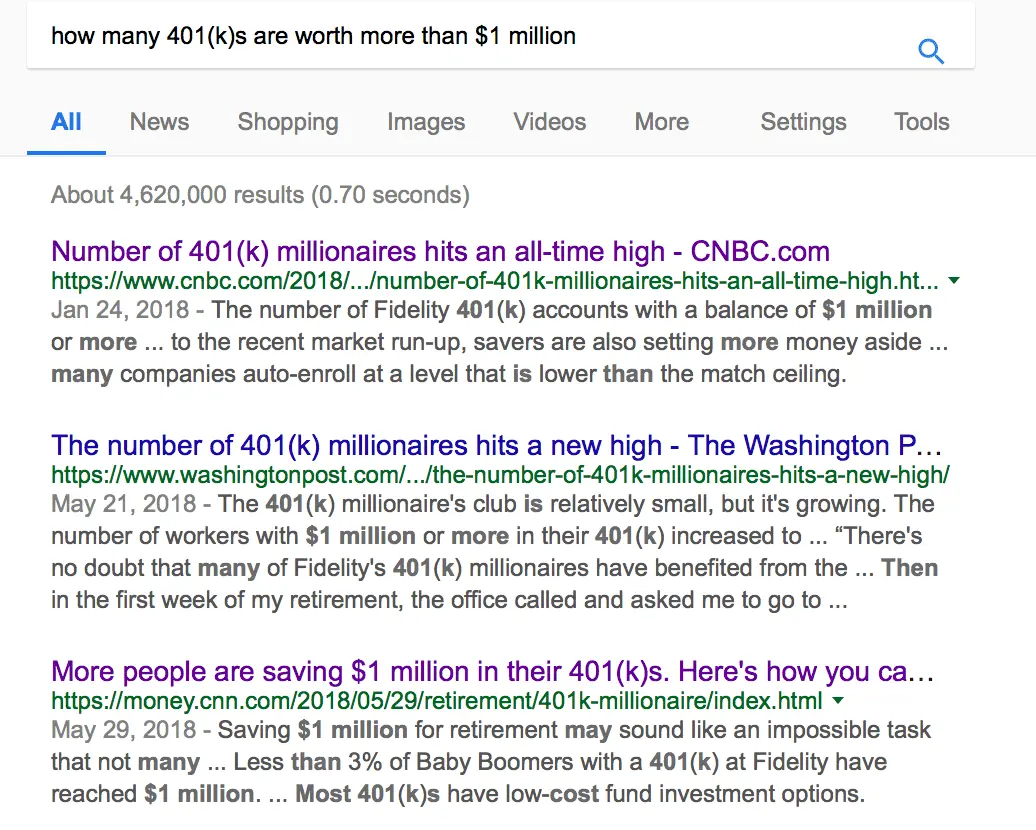Open the dropdown beside the CNBC result URL
The width and height of the screenshot is (1036, 830).
coord(953,282)
